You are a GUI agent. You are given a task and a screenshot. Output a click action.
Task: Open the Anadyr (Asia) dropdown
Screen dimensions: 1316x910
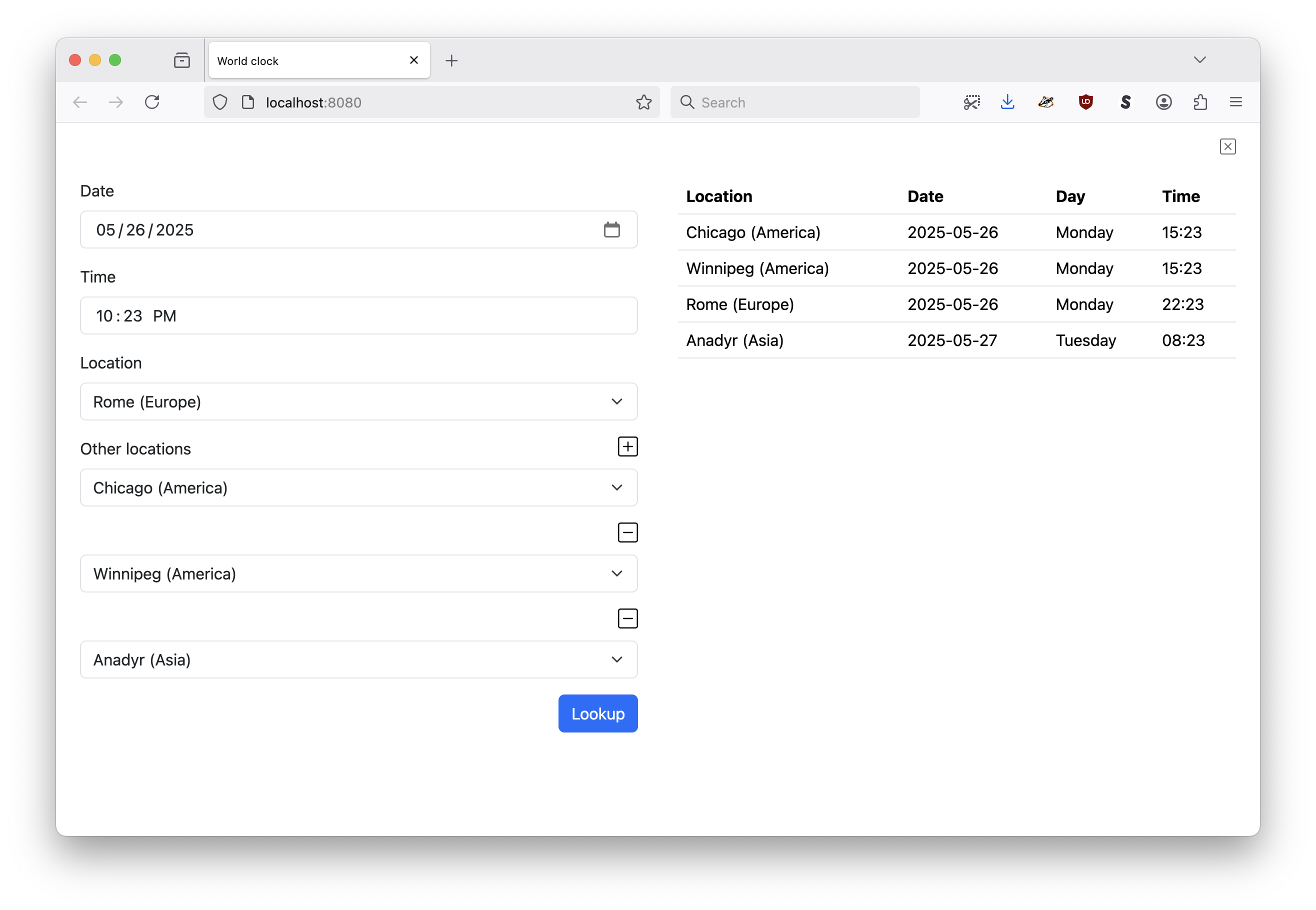pos(358,659)
